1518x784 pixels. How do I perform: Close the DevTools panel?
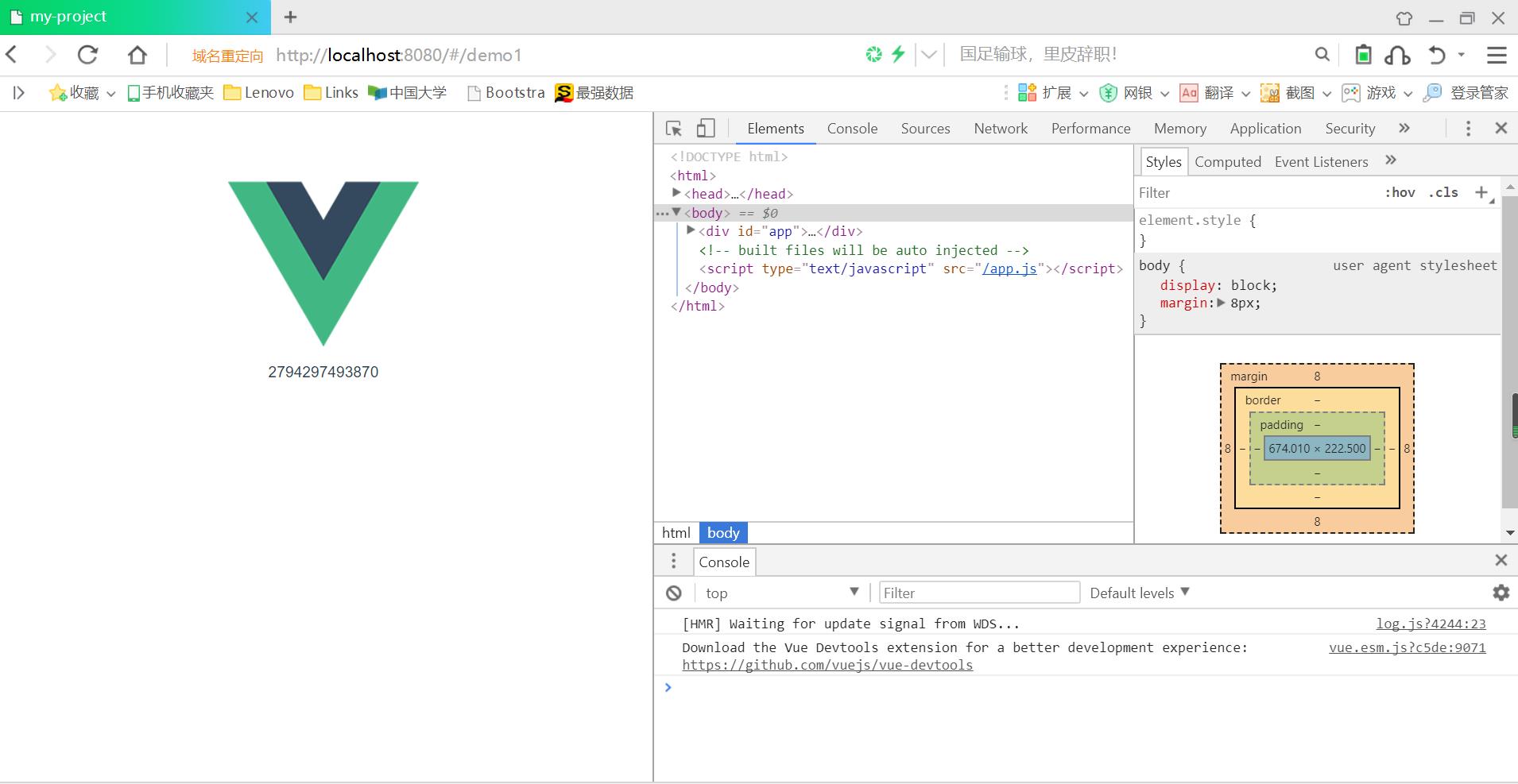pyautogui.click(x=1501, y=128)
